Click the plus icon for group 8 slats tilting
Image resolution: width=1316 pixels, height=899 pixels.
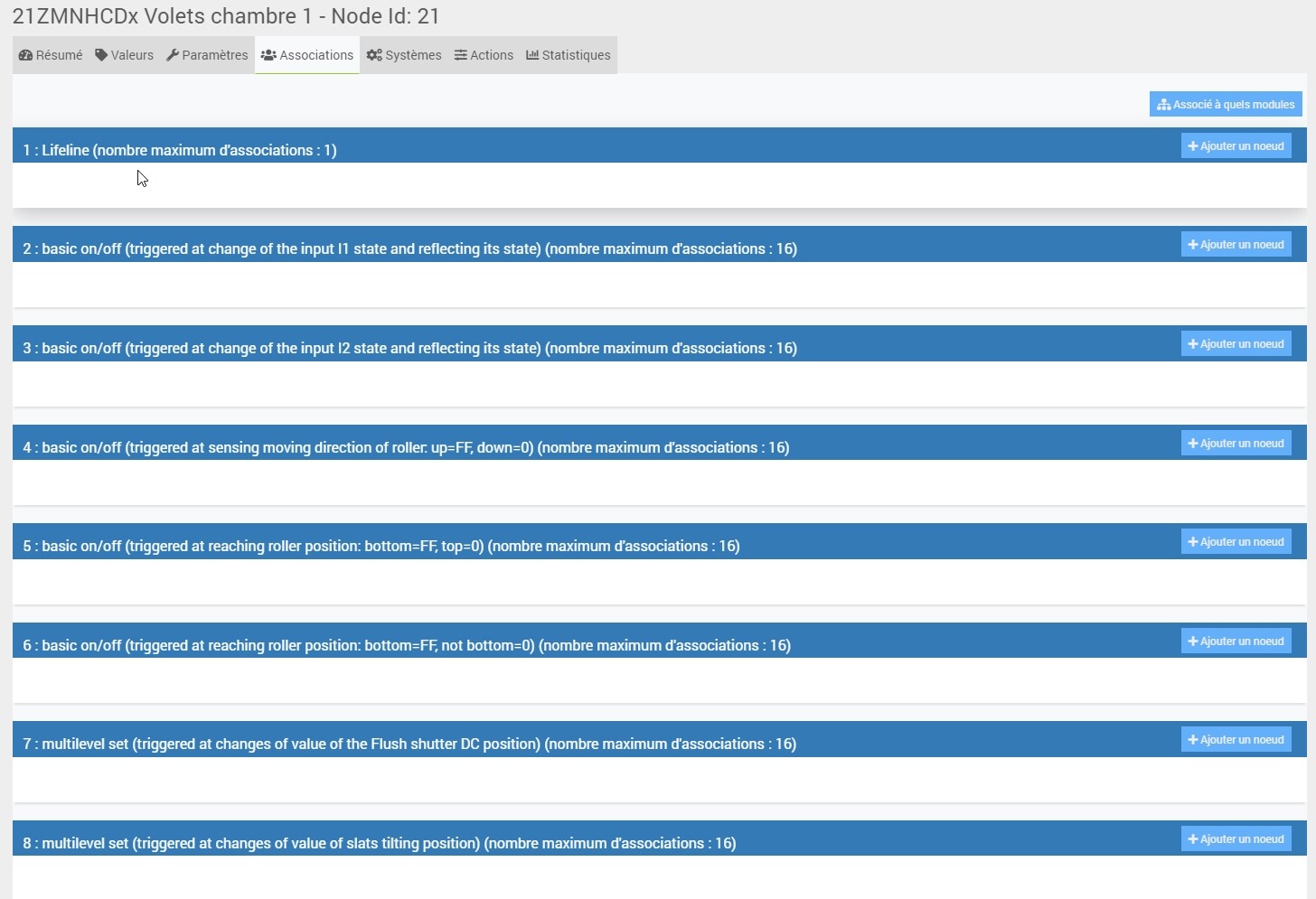[1193, 839]
